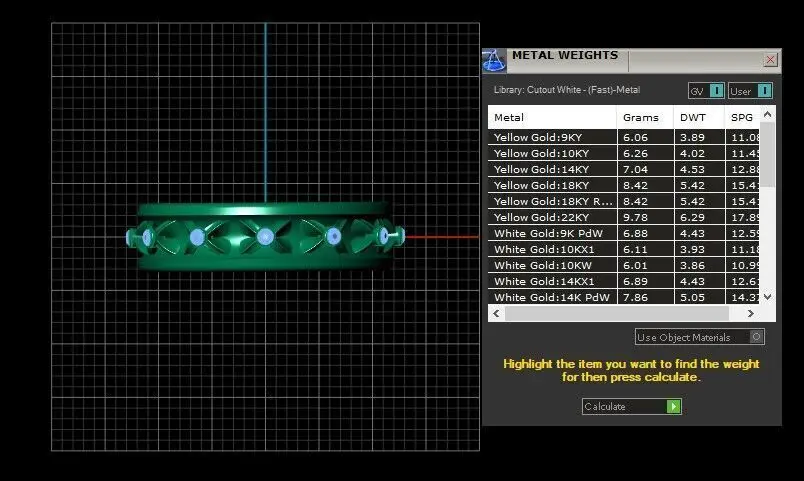Select the center gemstone on the ring
Screen dimensions: 804x481
coord(265,237)
